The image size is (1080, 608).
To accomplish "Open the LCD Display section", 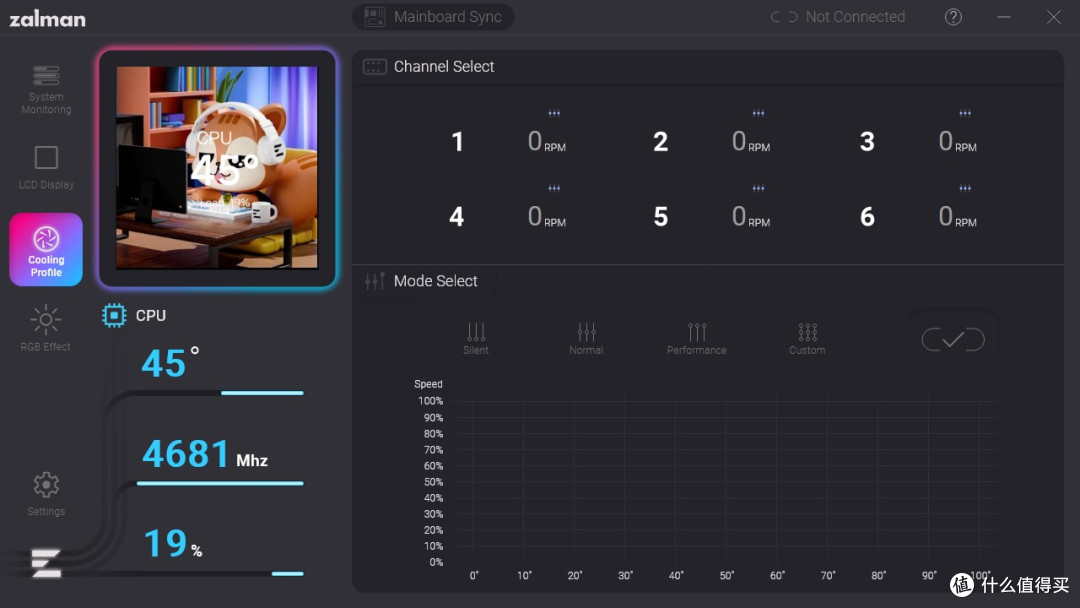I will tap(46, 167).
